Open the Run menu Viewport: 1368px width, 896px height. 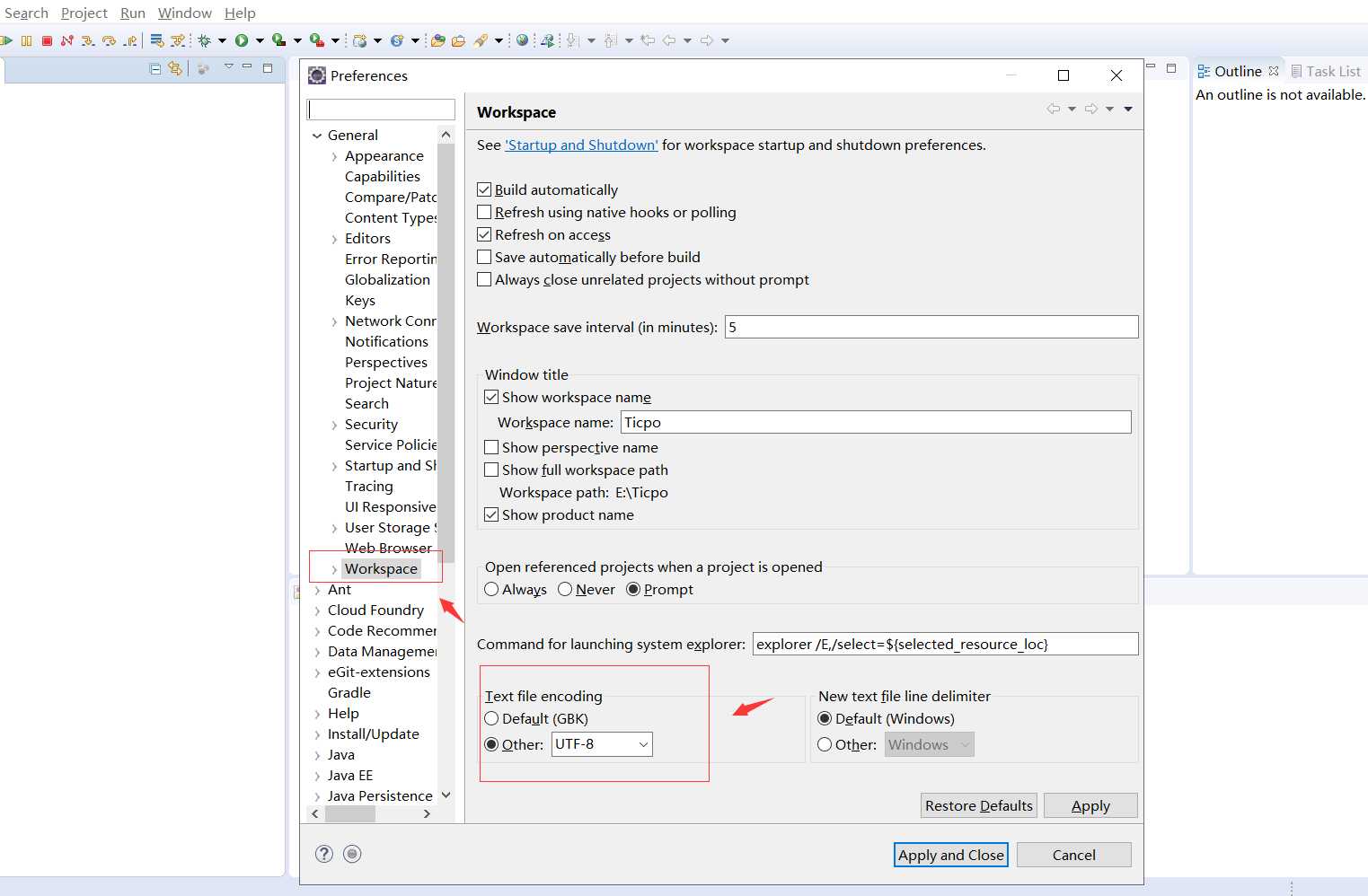point(133,13)
